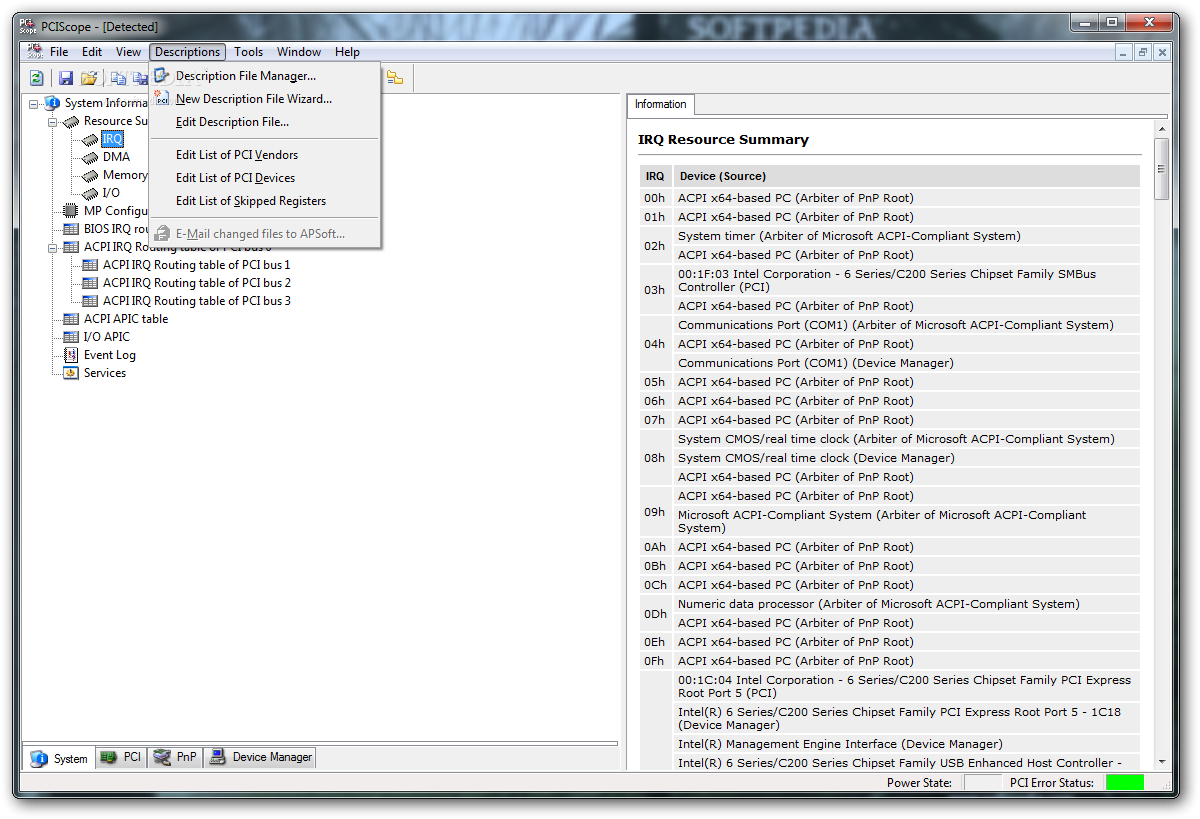The height and width of the screenshot is (819, 1200).
Task: Click the Copy toolbar icon
Action: click(x=118, y=78)
